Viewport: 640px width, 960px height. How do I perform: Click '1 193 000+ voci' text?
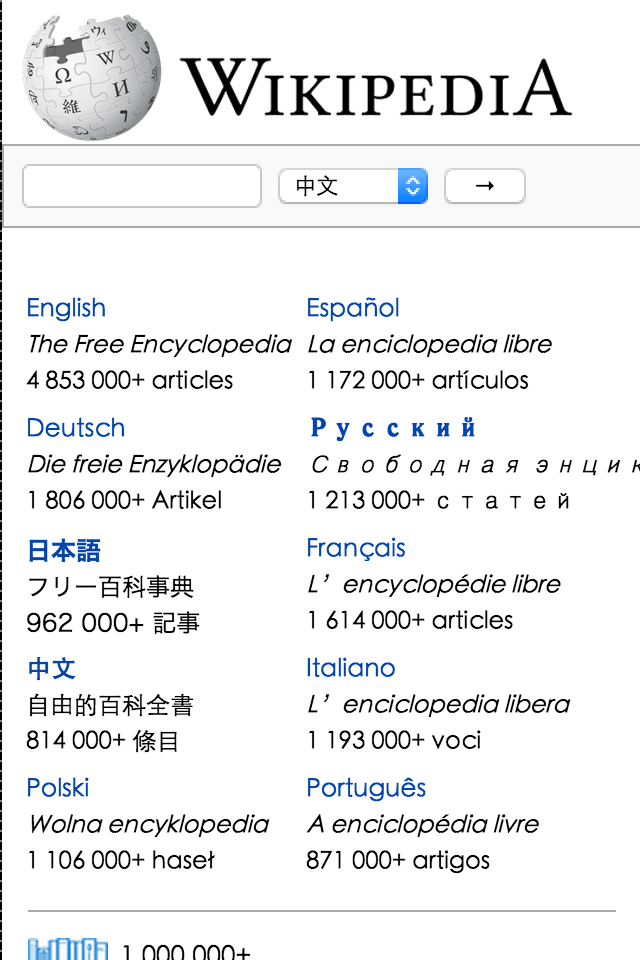click(394, 740)
